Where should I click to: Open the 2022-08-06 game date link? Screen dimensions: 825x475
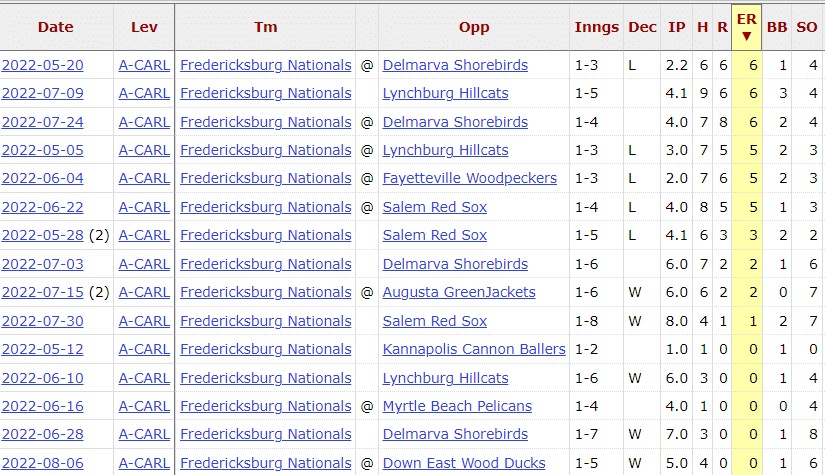(43, 463)
